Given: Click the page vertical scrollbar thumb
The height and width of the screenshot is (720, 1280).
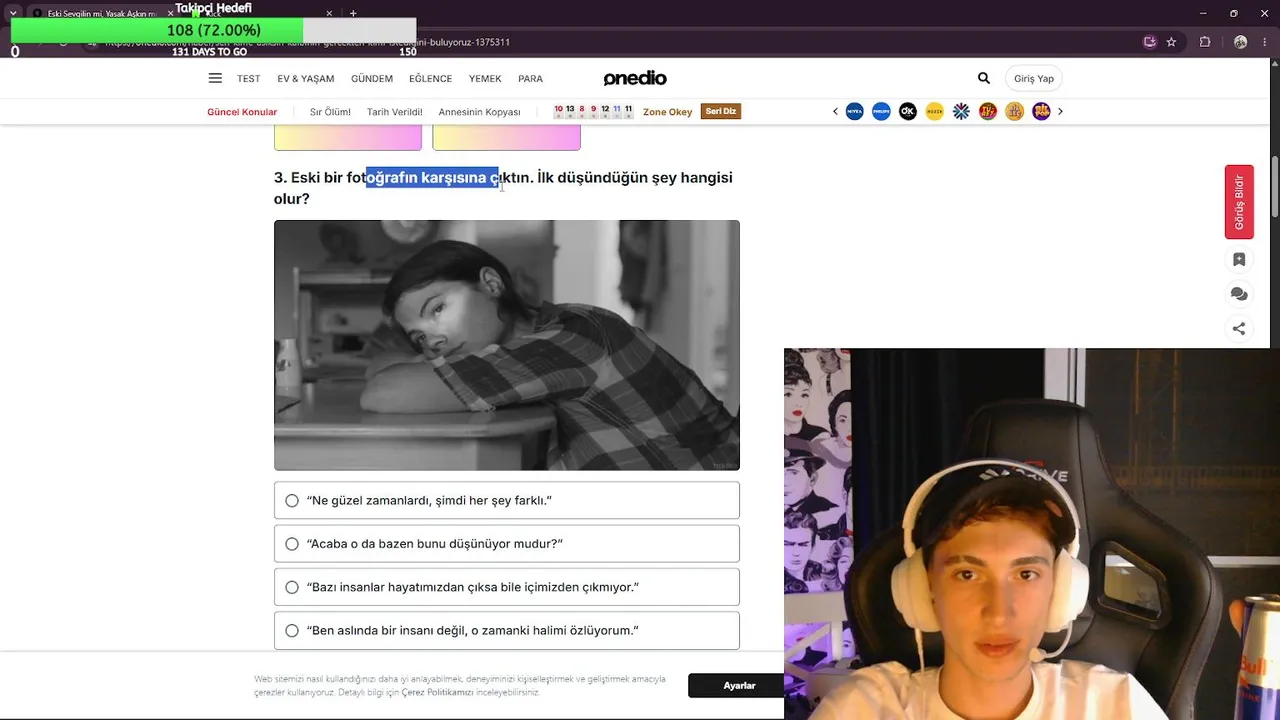Looking at the screenshot, I should point(1274,185).
